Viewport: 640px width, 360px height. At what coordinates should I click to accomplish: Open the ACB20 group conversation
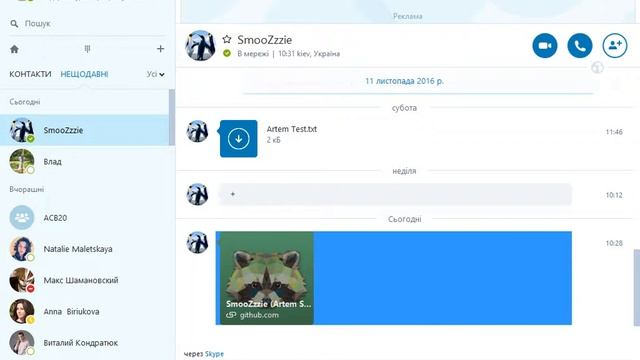84,218
